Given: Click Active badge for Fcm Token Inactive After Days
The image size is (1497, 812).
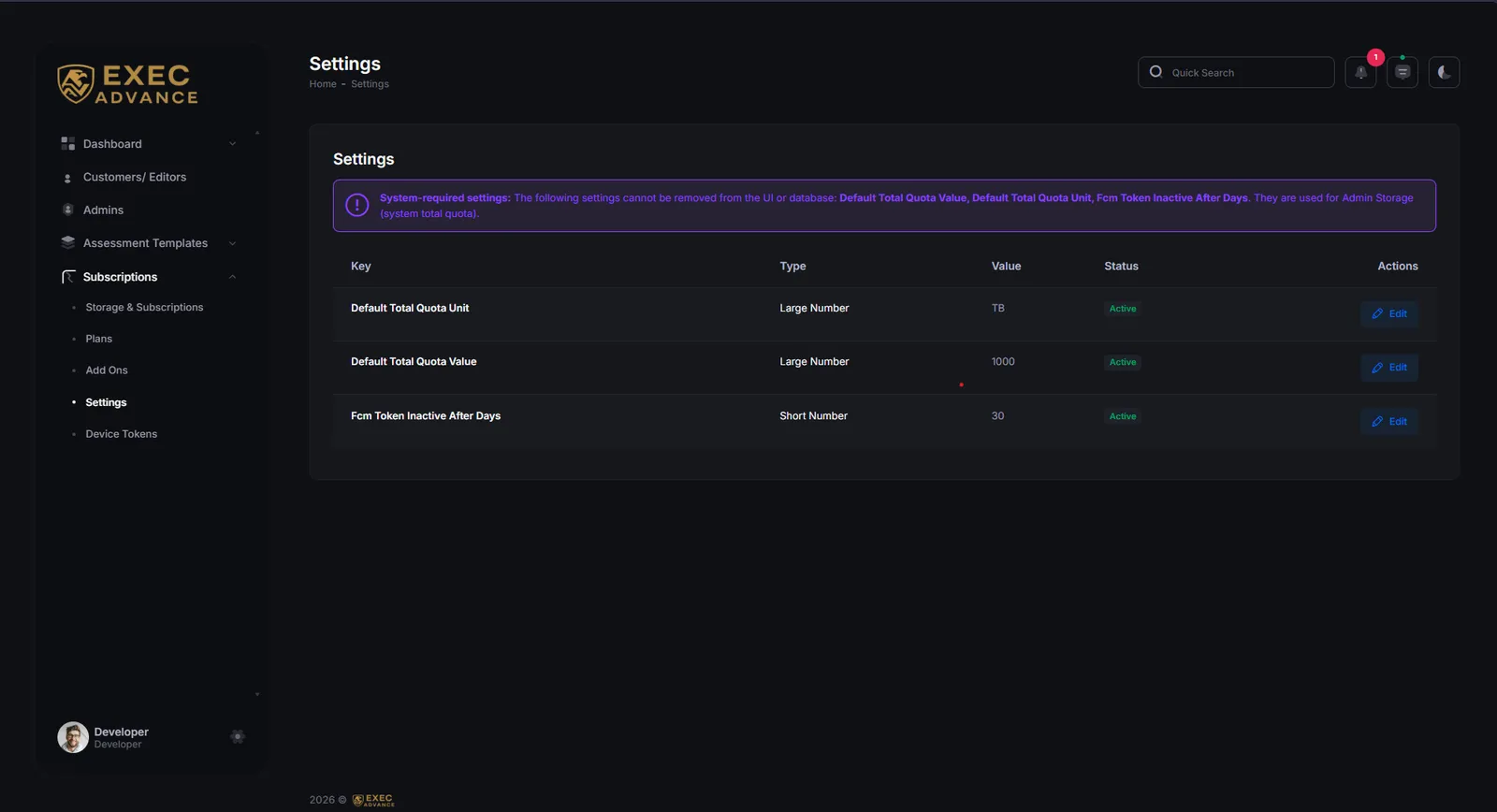Looking at the screenshot, I should 1123,416.
